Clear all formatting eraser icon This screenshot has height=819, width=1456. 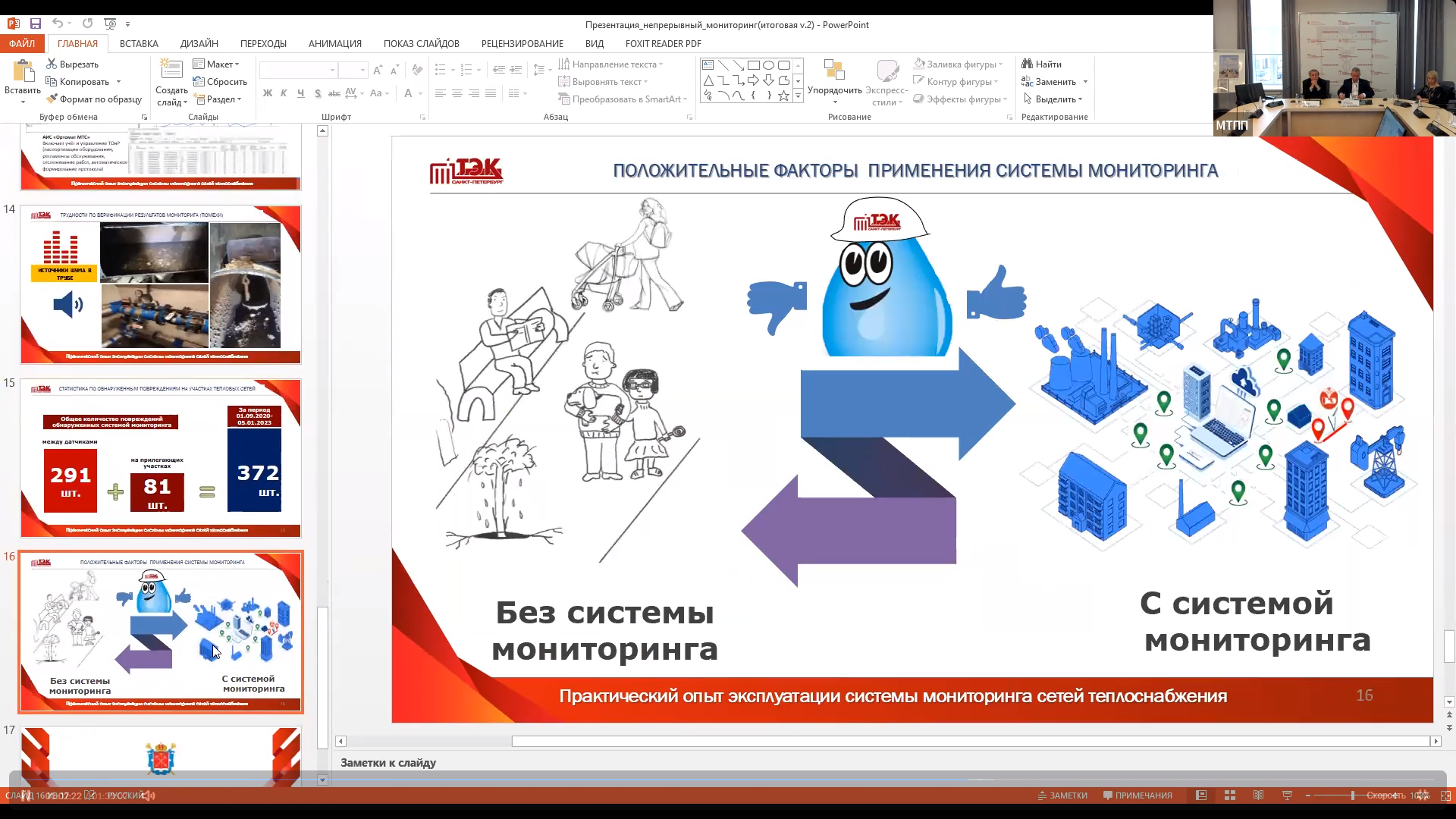pyautogui.click(x=417, y=70)
